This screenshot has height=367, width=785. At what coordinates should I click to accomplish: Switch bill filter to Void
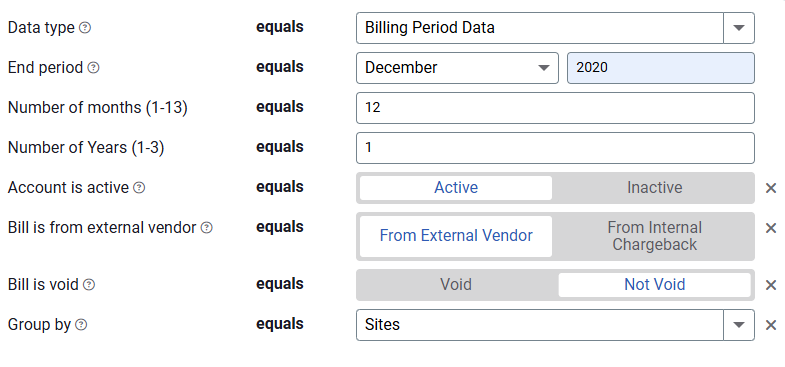(456, 285)
